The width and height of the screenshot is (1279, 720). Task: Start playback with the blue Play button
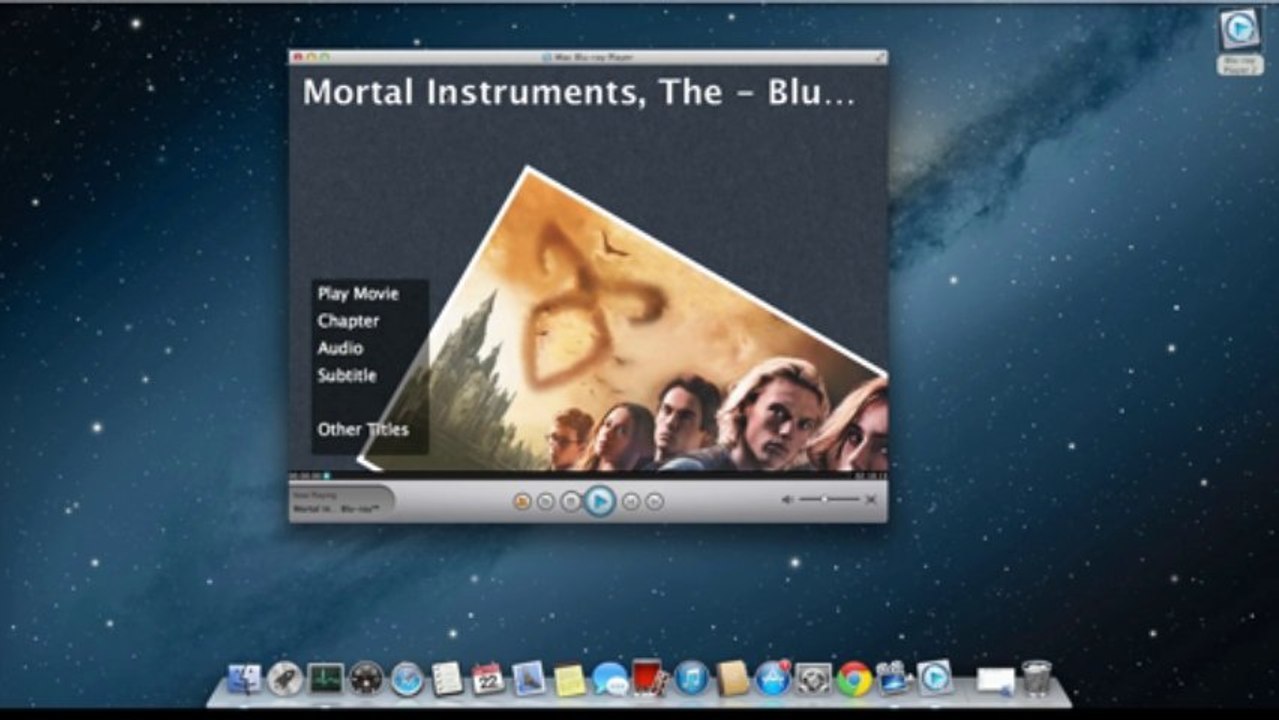pyautogui.click(x=599, y=500)
